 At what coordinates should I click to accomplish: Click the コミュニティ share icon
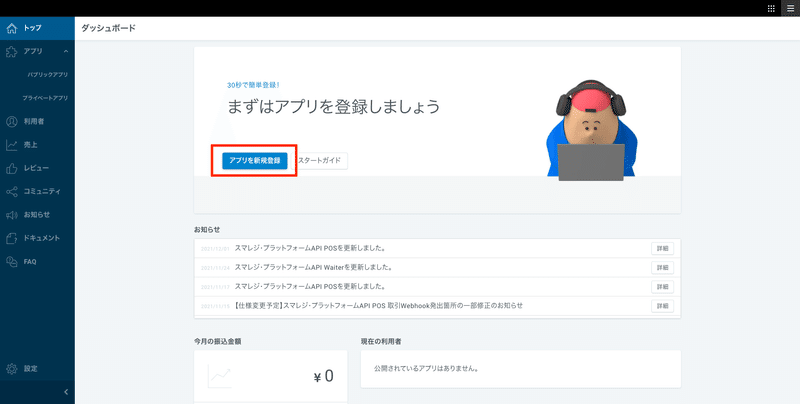(x=12, y=192)
